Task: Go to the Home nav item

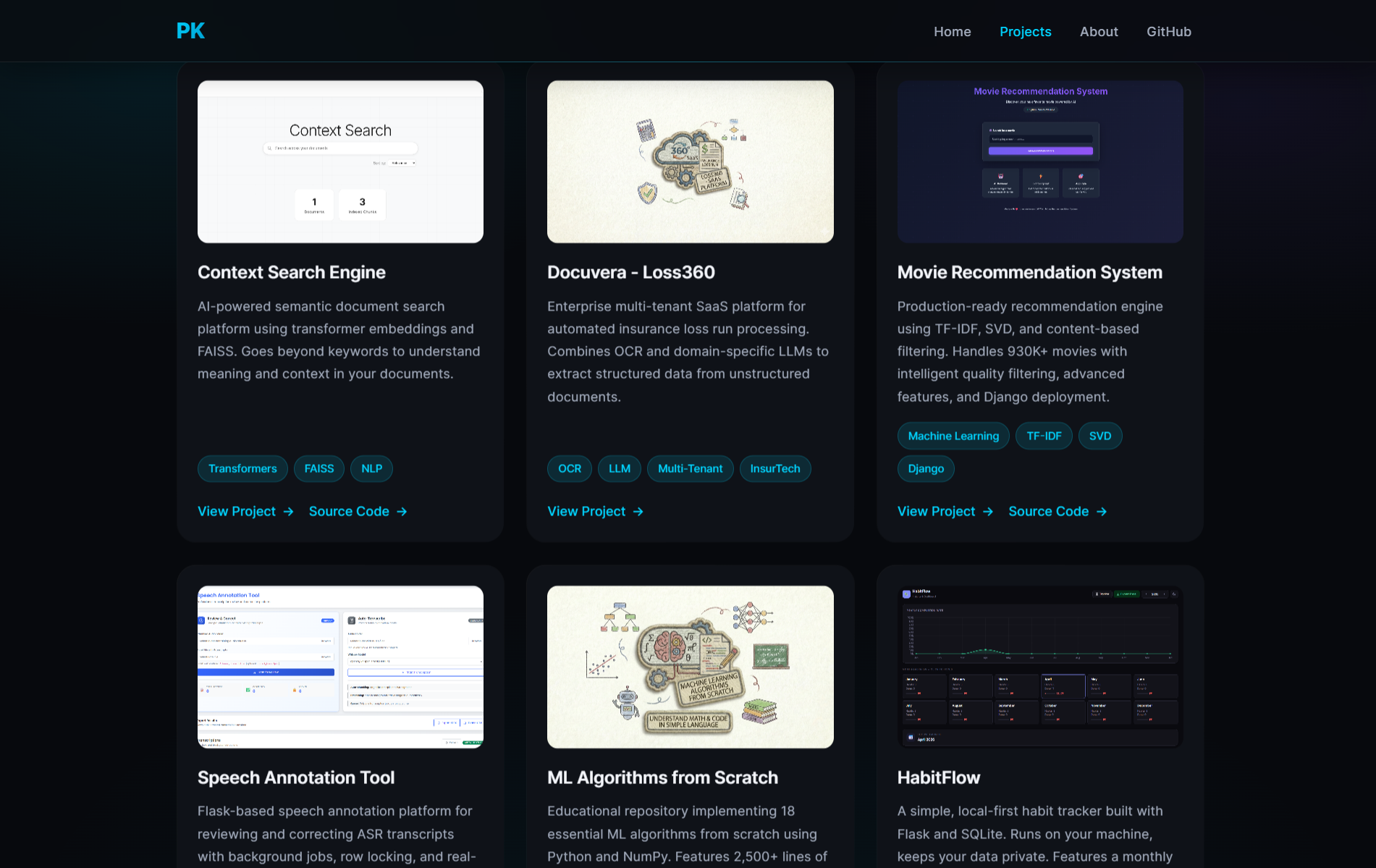Action: click(952, 32)
